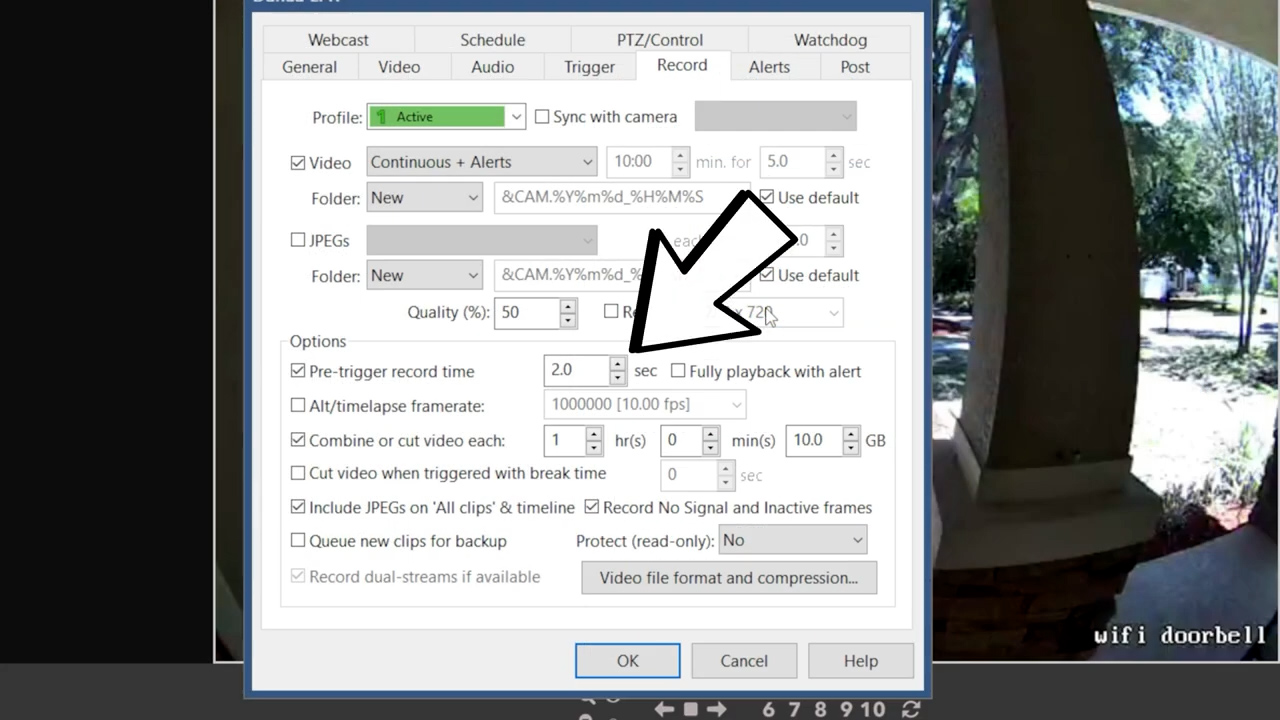Increase the combine hr(s) value

pos(594,433)
